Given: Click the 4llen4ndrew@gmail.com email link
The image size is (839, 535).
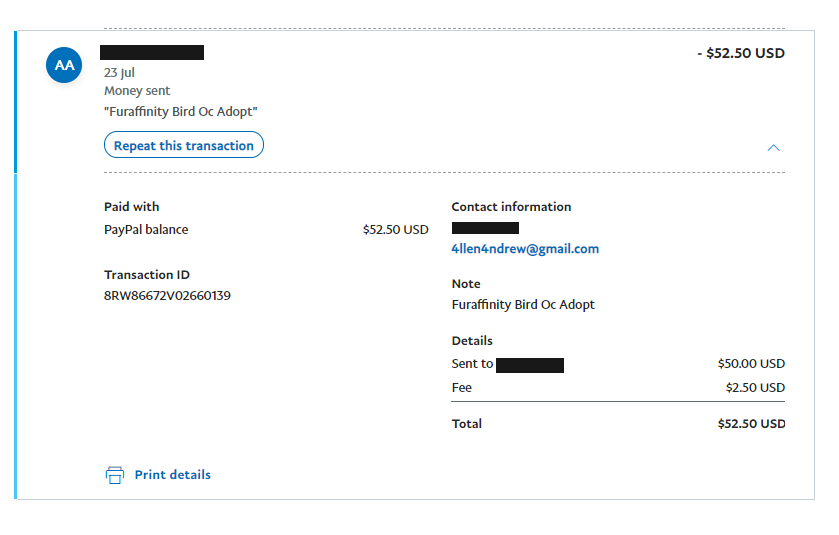Looking at the screenshot, I should pos(525,249).
